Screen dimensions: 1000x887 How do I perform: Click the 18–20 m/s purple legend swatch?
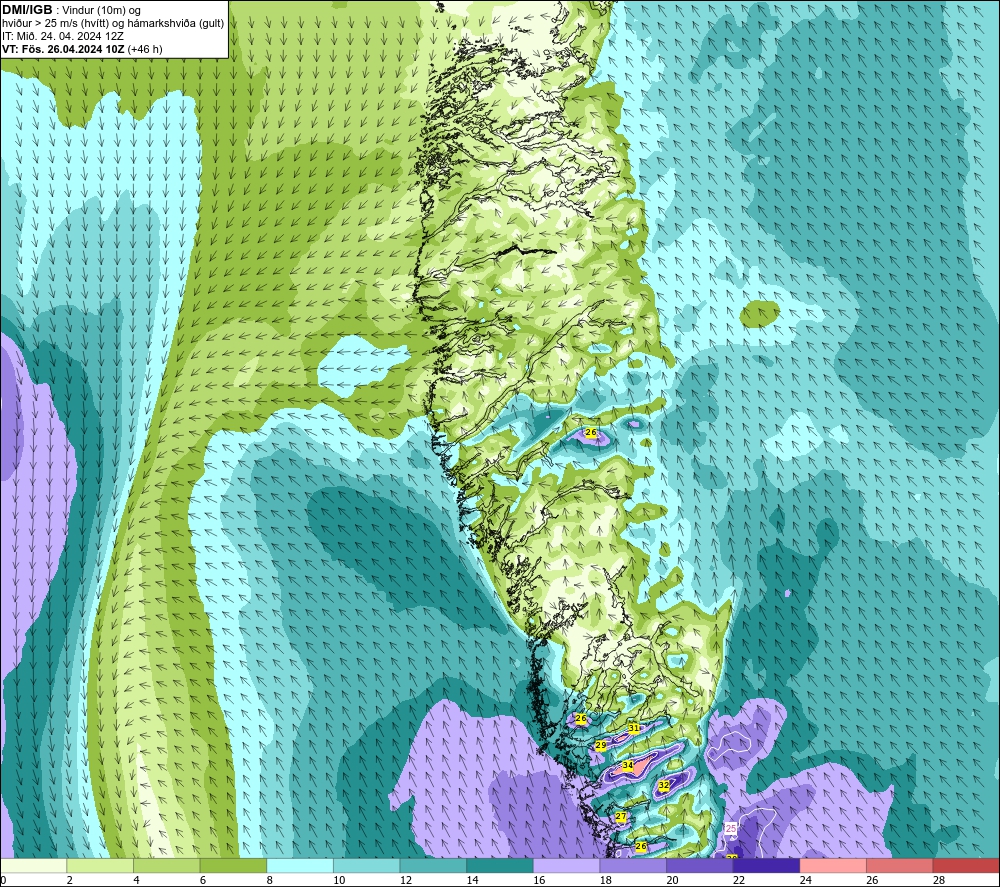pyautogui.click(x=633, y=865)
